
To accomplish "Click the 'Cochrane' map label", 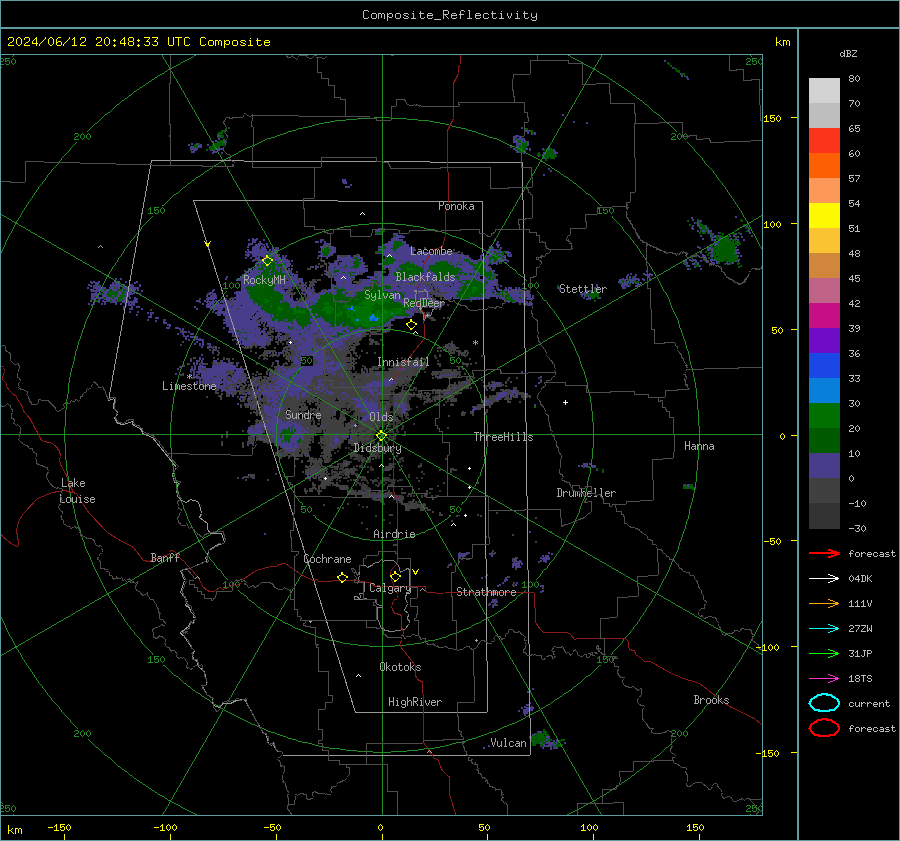I will [x=327, y=559].
